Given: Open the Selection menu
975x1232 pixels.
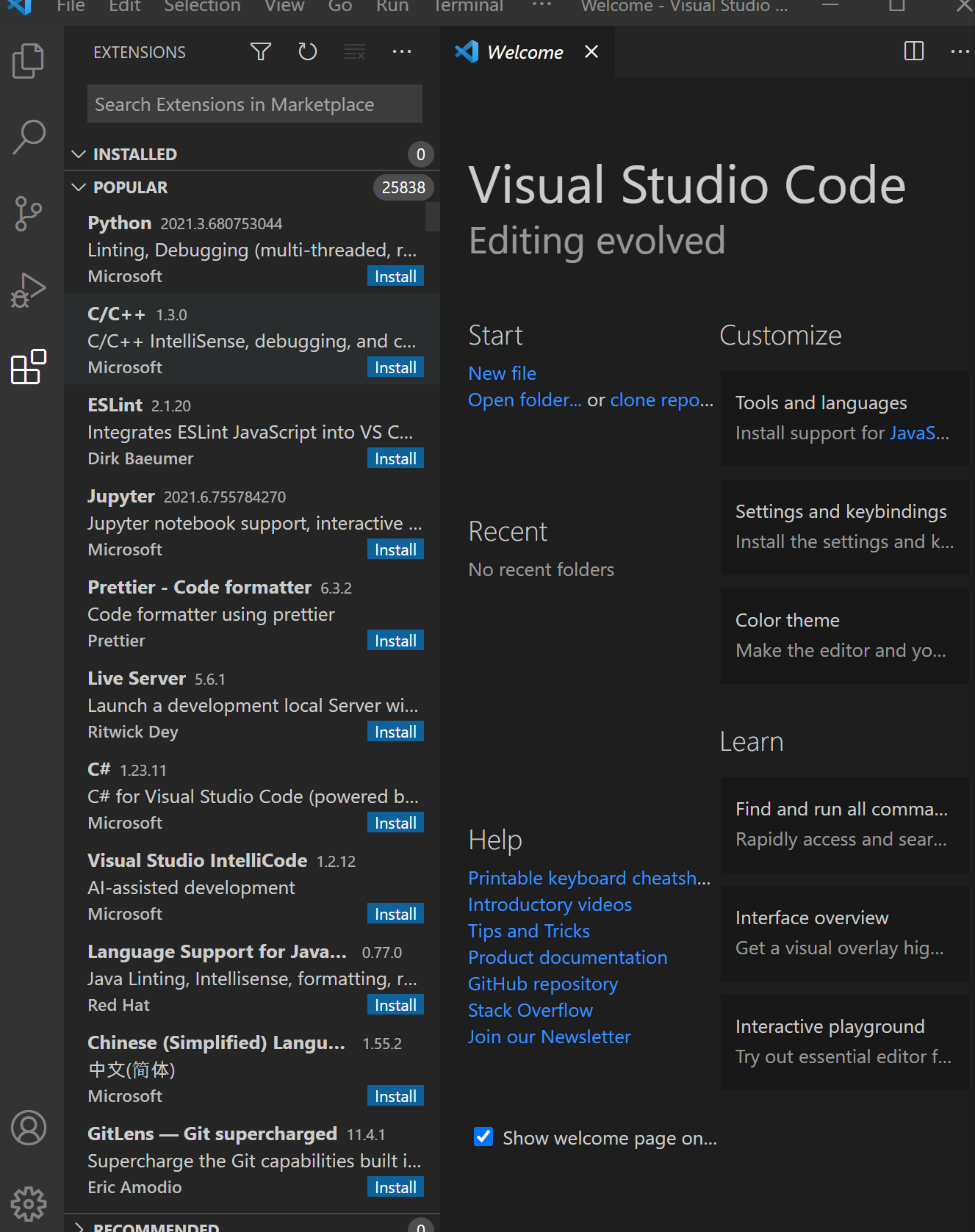Looking at the screenshot, I should [202, 7].
